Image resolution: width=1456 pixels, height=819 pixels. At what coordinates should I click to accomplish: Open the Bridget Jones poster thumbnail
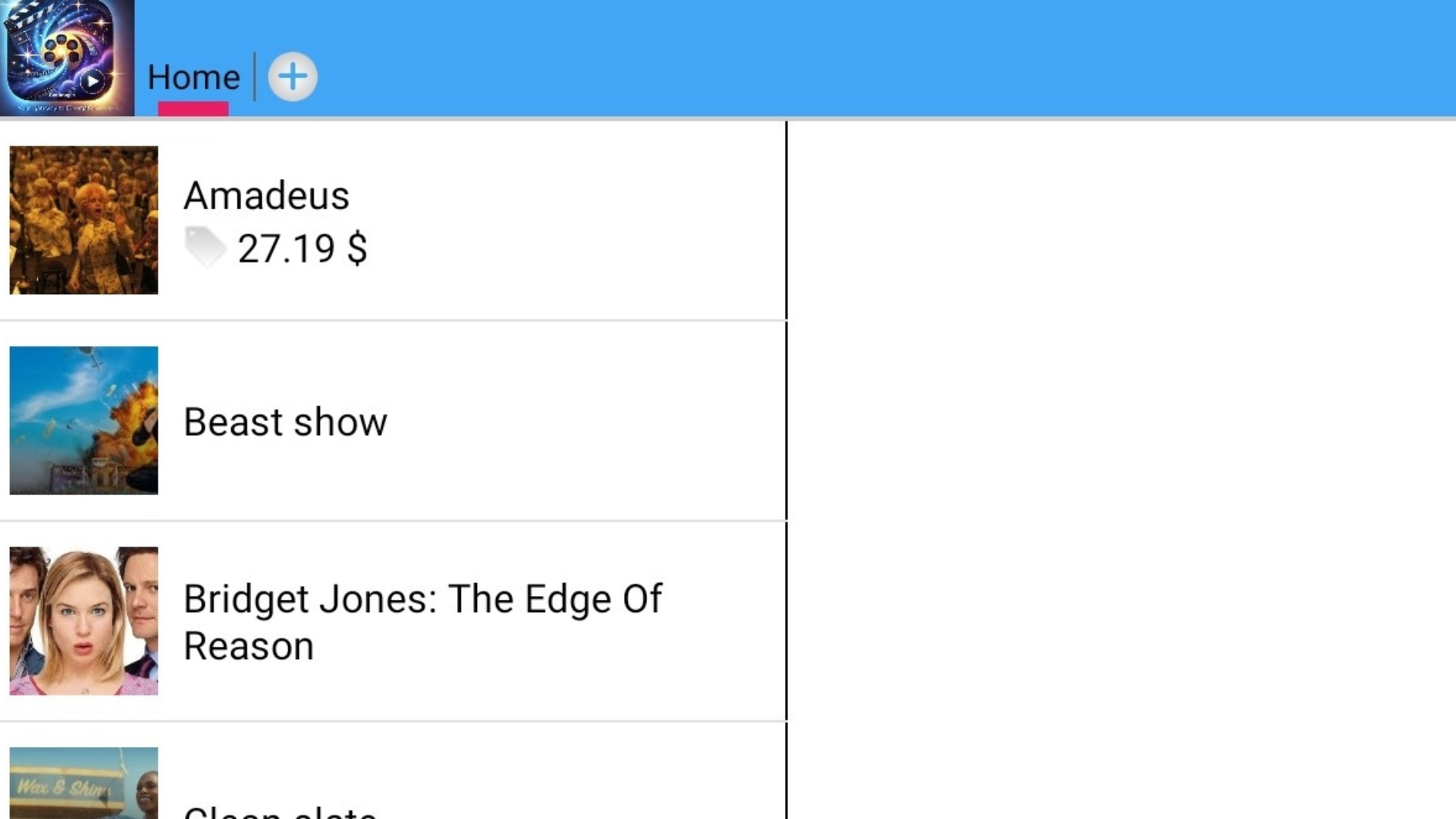(83, 620)
